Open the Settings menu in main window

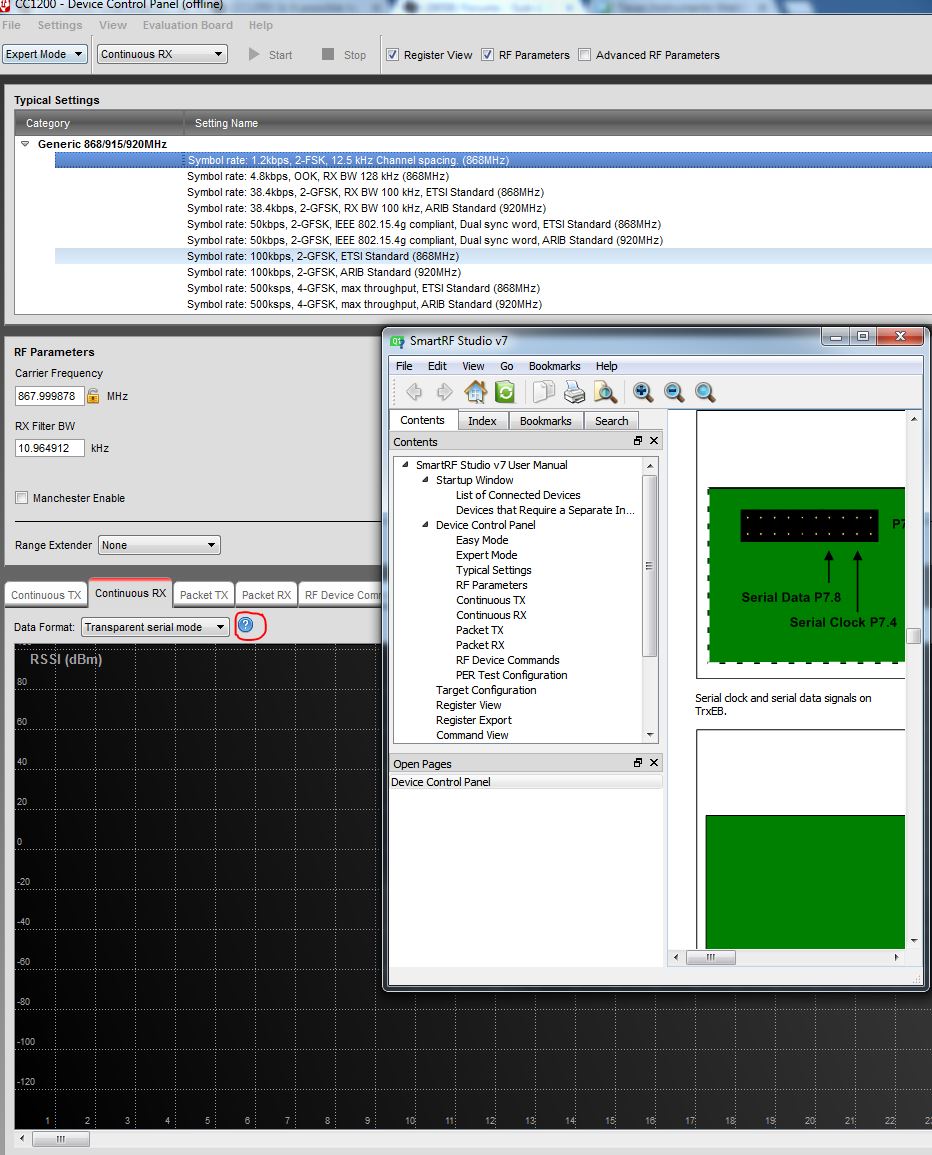tap(60, 25)
